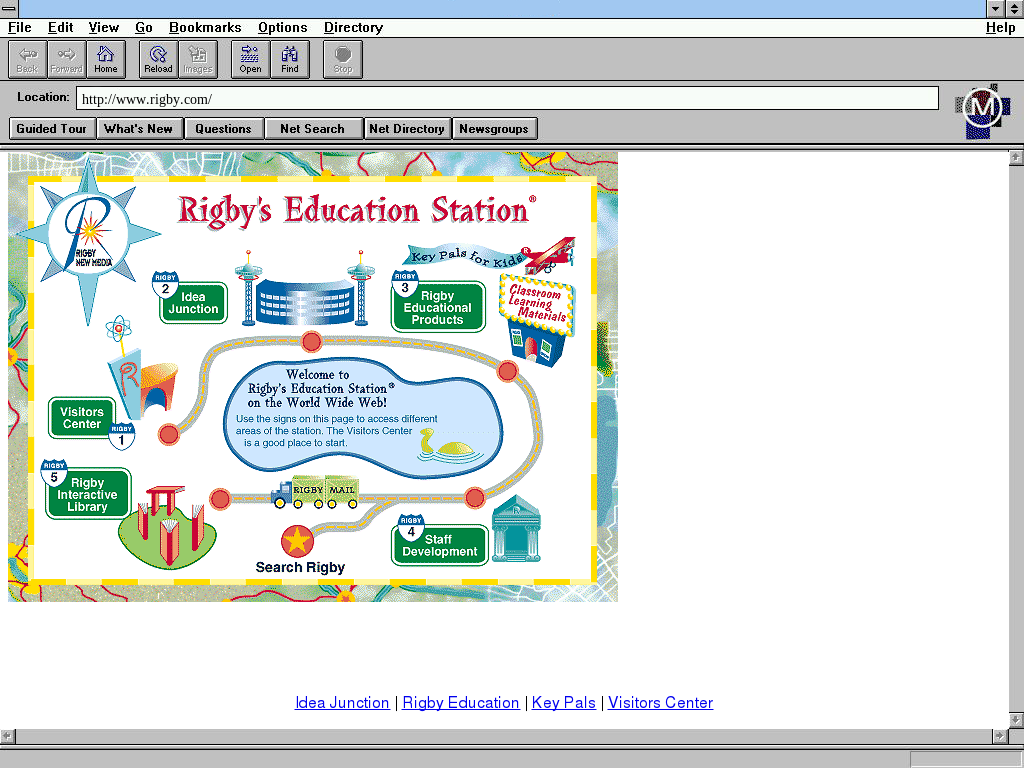
Task: Open the Directory menu
Action: (x=353, y=28)
